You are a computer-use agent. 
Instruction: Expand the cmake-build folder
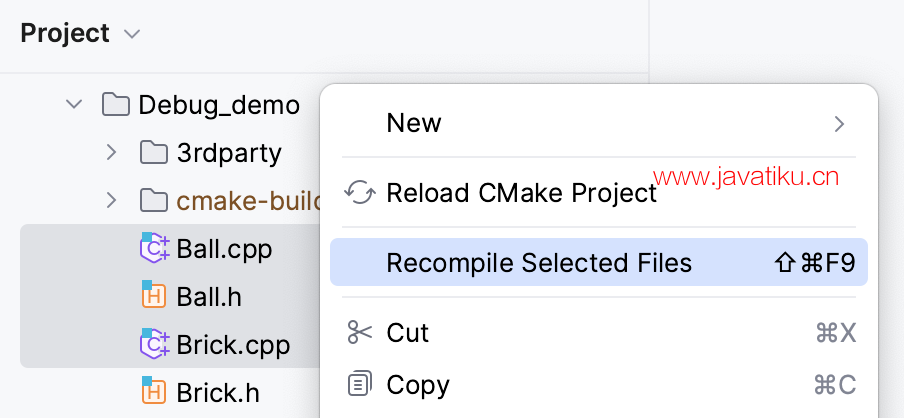pos(112,201)
